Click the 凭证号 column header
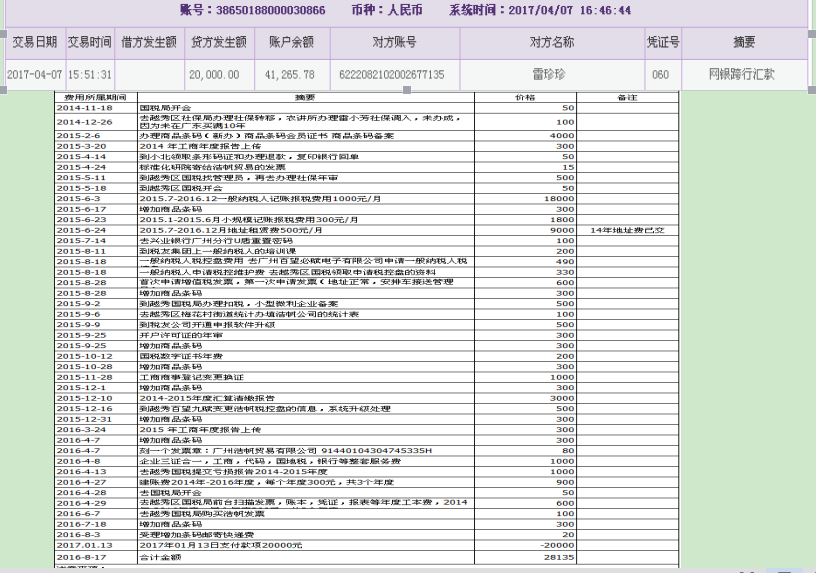 (663, 42)
